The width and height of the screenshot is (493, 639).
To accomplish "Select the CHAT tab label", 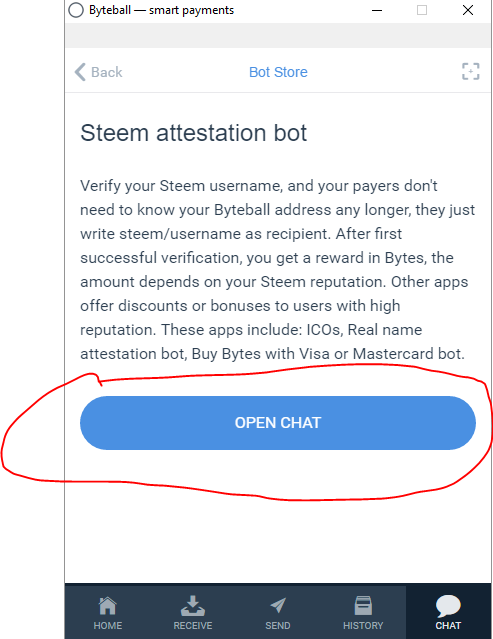I will 448,626.
